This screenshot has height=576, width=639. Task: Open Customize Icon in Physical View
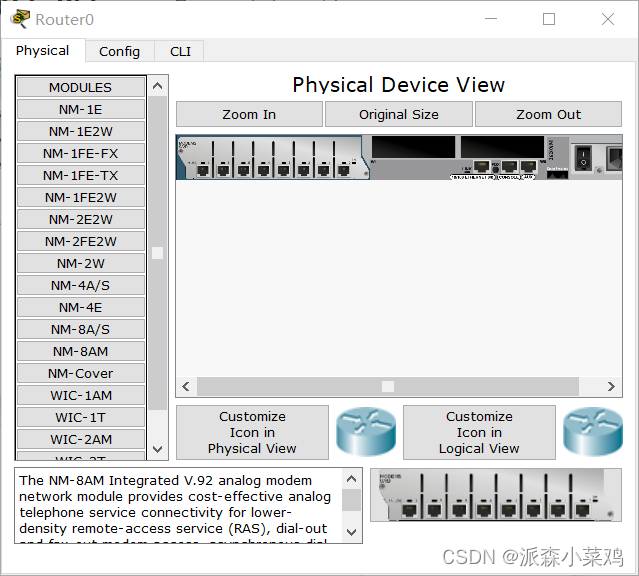coord(252,433)
